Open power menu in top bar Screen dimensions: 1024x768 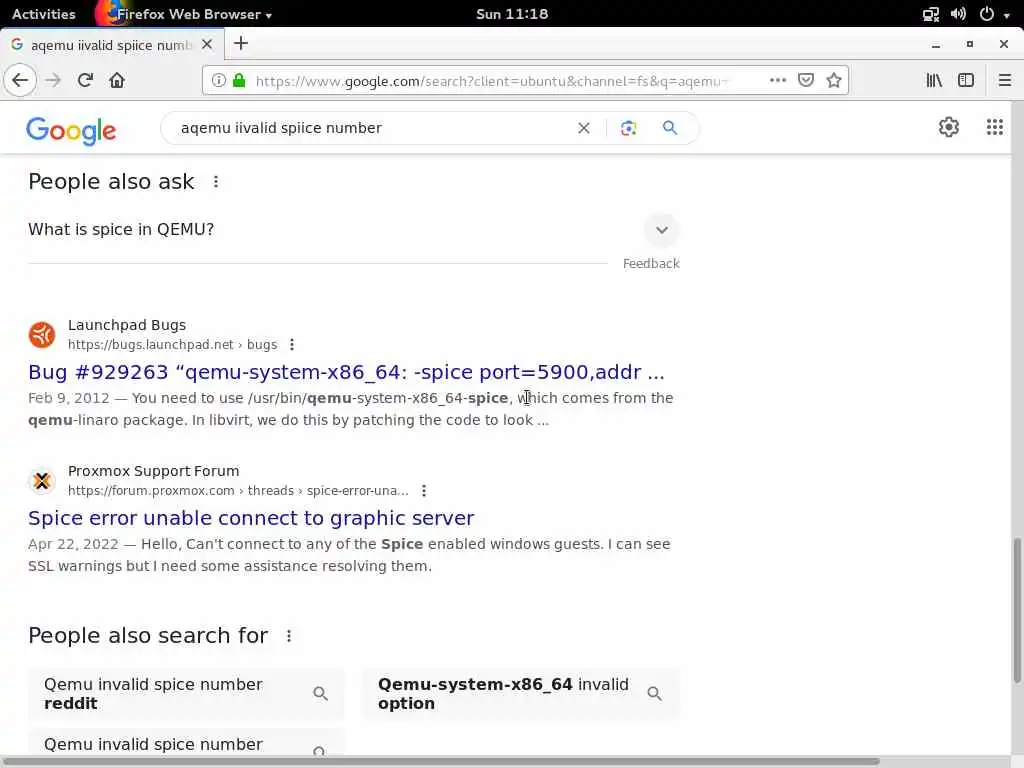coord(987,14)
